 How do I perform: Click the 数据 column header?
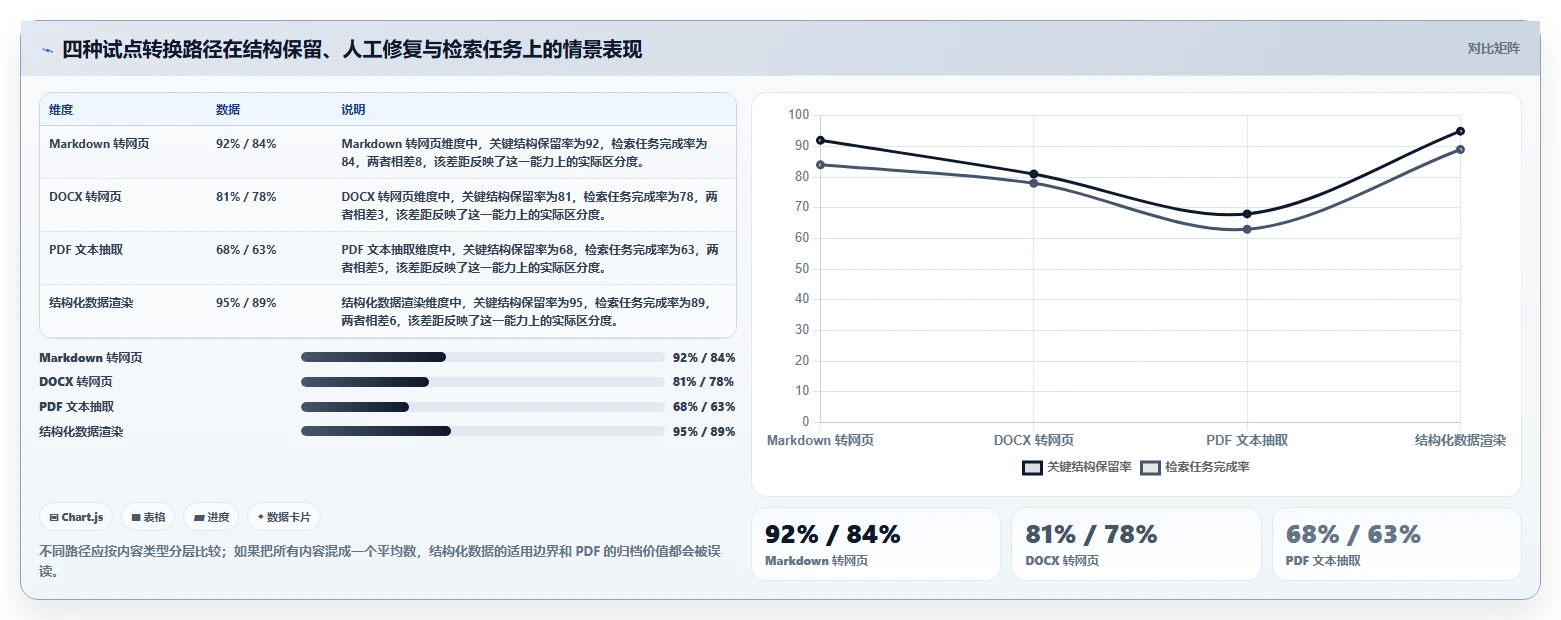pyautogui.click(x=228, y=110)
